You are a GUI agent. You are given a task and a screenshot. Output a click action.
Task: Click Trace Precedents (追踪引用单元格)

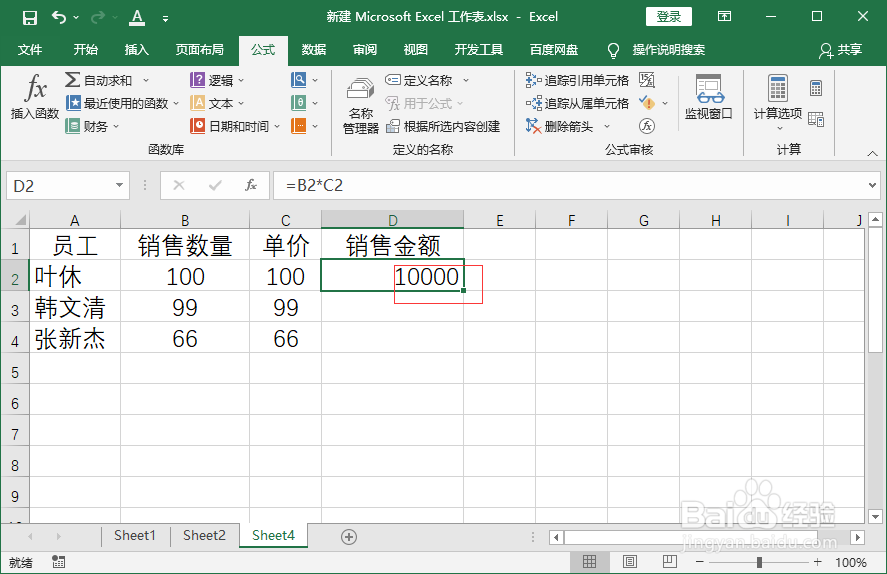(x=577, y=80)
